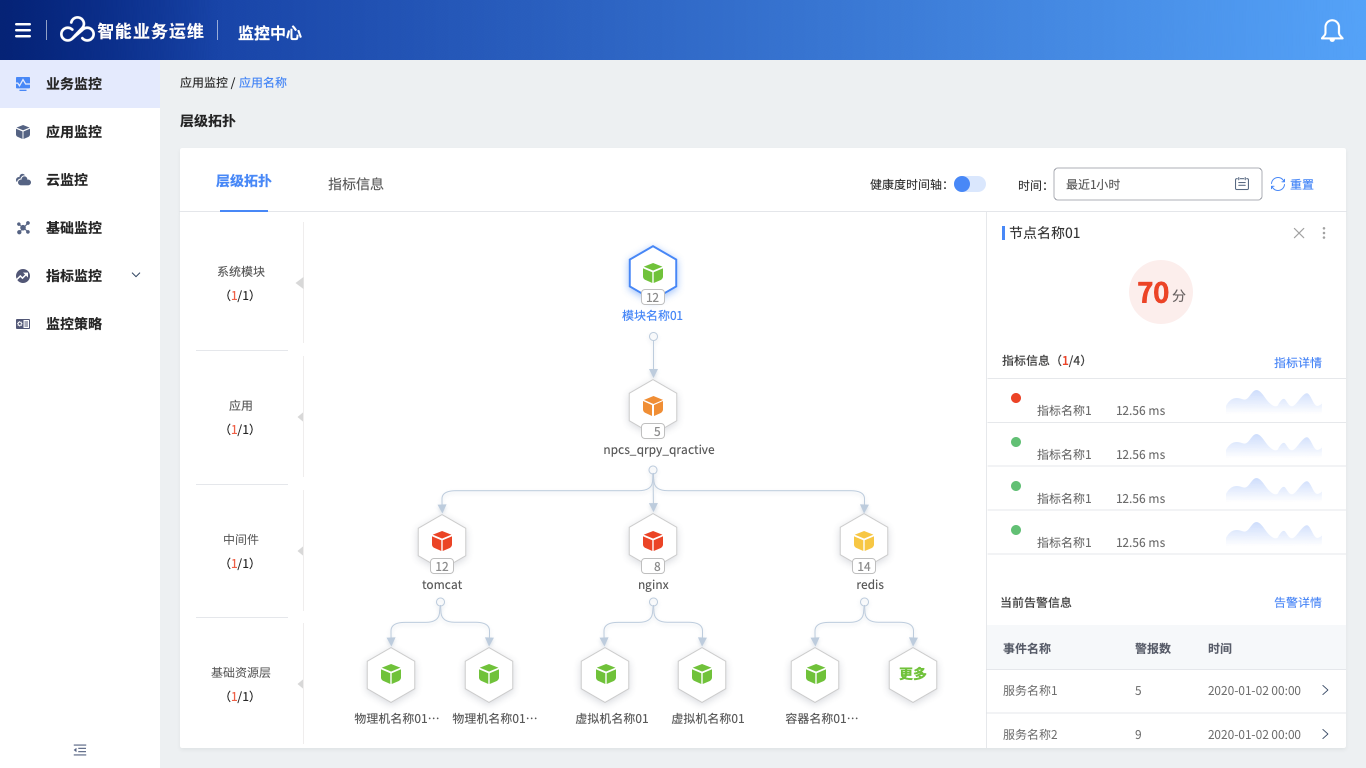Click the 监控中心 header title

(270, 32)
